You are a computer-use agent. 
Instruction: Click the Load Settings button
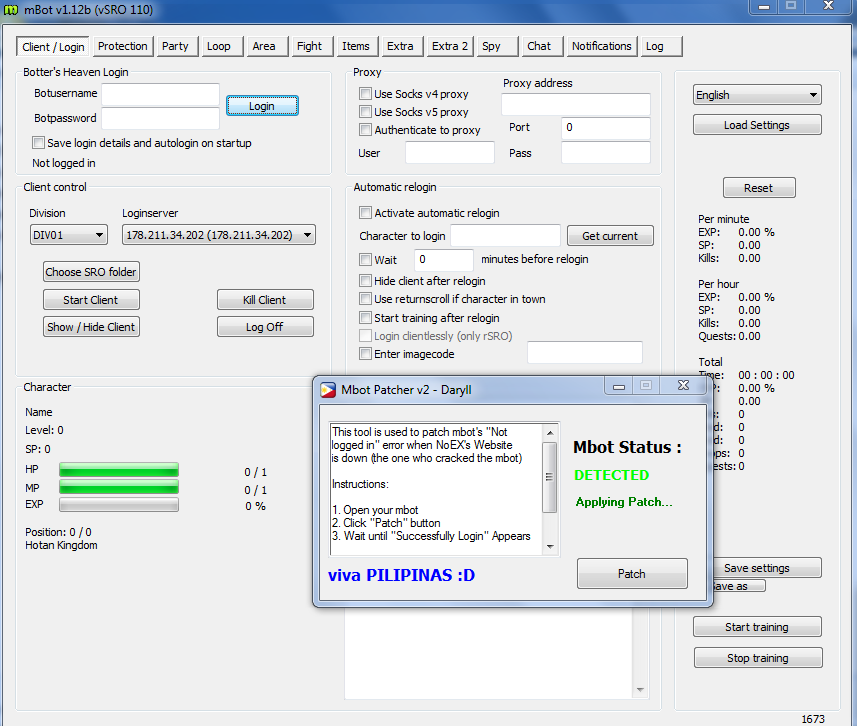pyautogui.click(x=757, y=125)
